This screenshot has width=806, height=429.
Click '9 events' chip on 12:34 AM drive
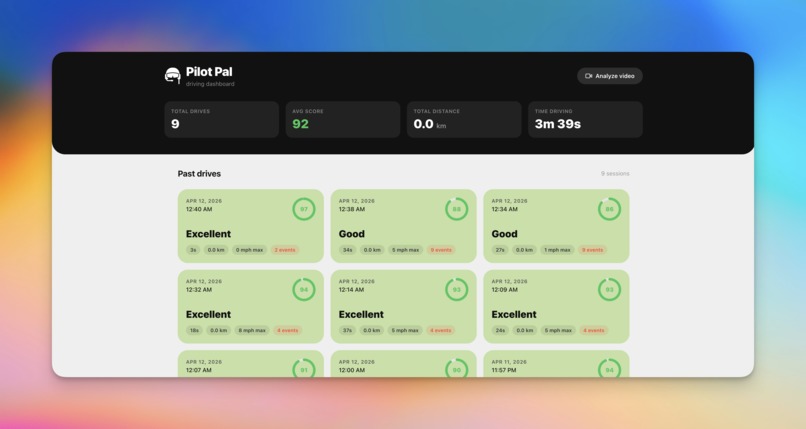592,250
